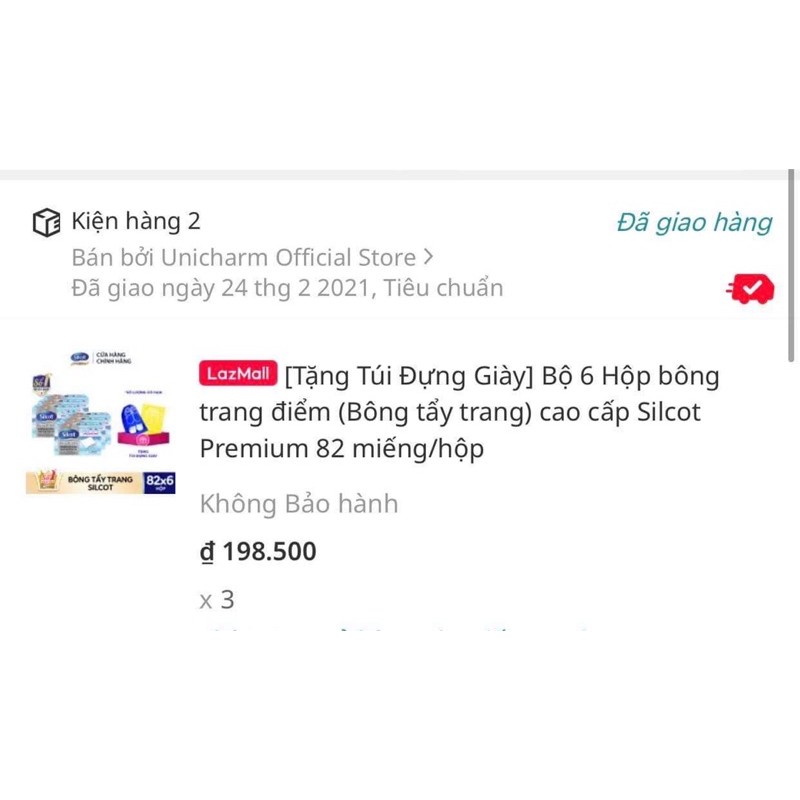
Task: Click the Không Bảo hành warranty label
Action: (x=299, y=504)
